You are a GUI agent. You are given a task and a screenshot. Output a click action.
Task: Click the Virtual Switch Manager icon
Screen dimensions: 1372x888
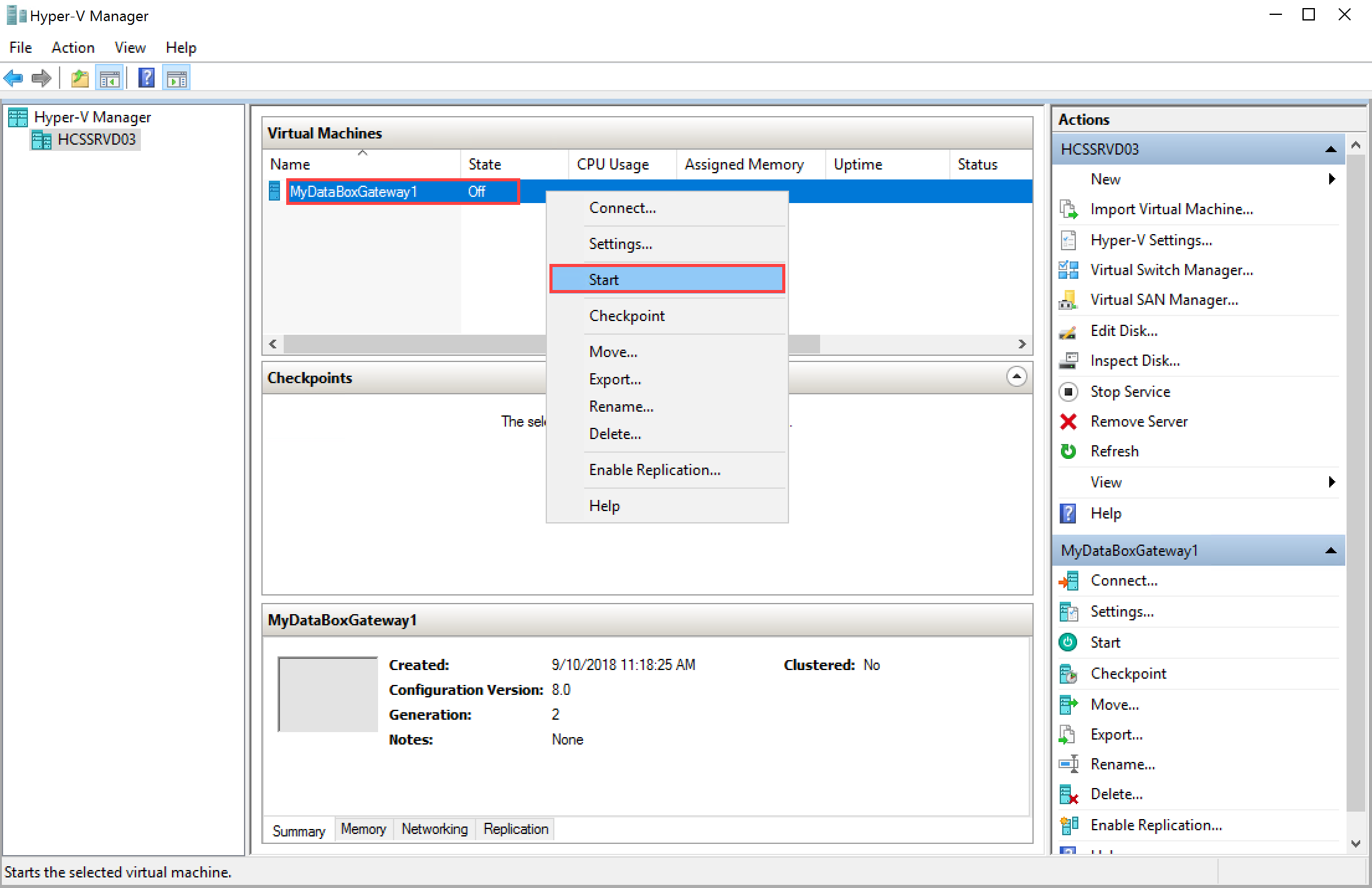[x=1067, y=270]
